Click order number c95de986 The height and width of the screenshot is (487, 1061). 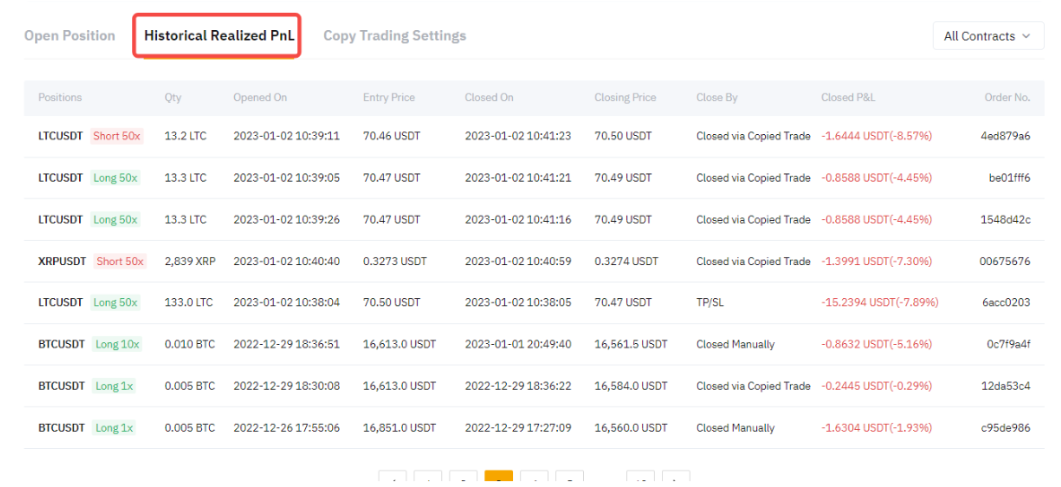pyautogui.click(x=1004, y=428)
